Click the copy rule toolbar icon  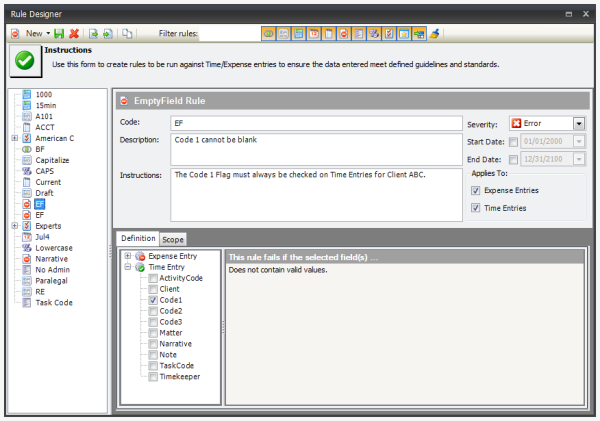(127, 34)
